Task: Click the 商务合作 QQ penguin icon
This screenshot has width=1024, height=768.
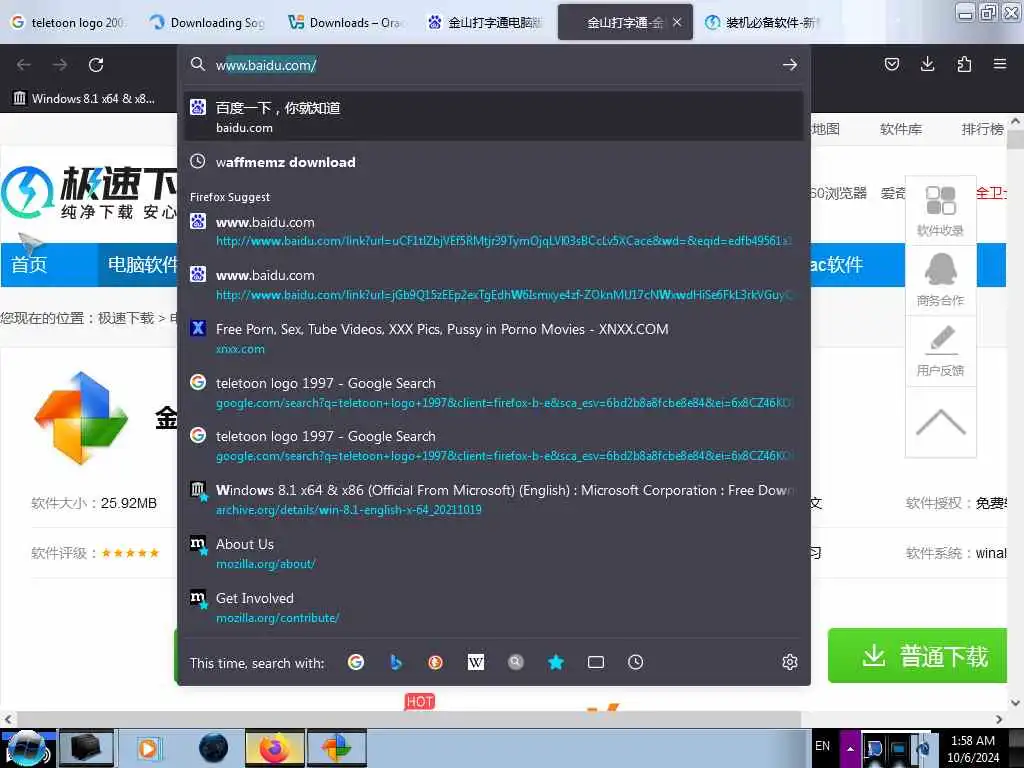Action: [940, 280]
